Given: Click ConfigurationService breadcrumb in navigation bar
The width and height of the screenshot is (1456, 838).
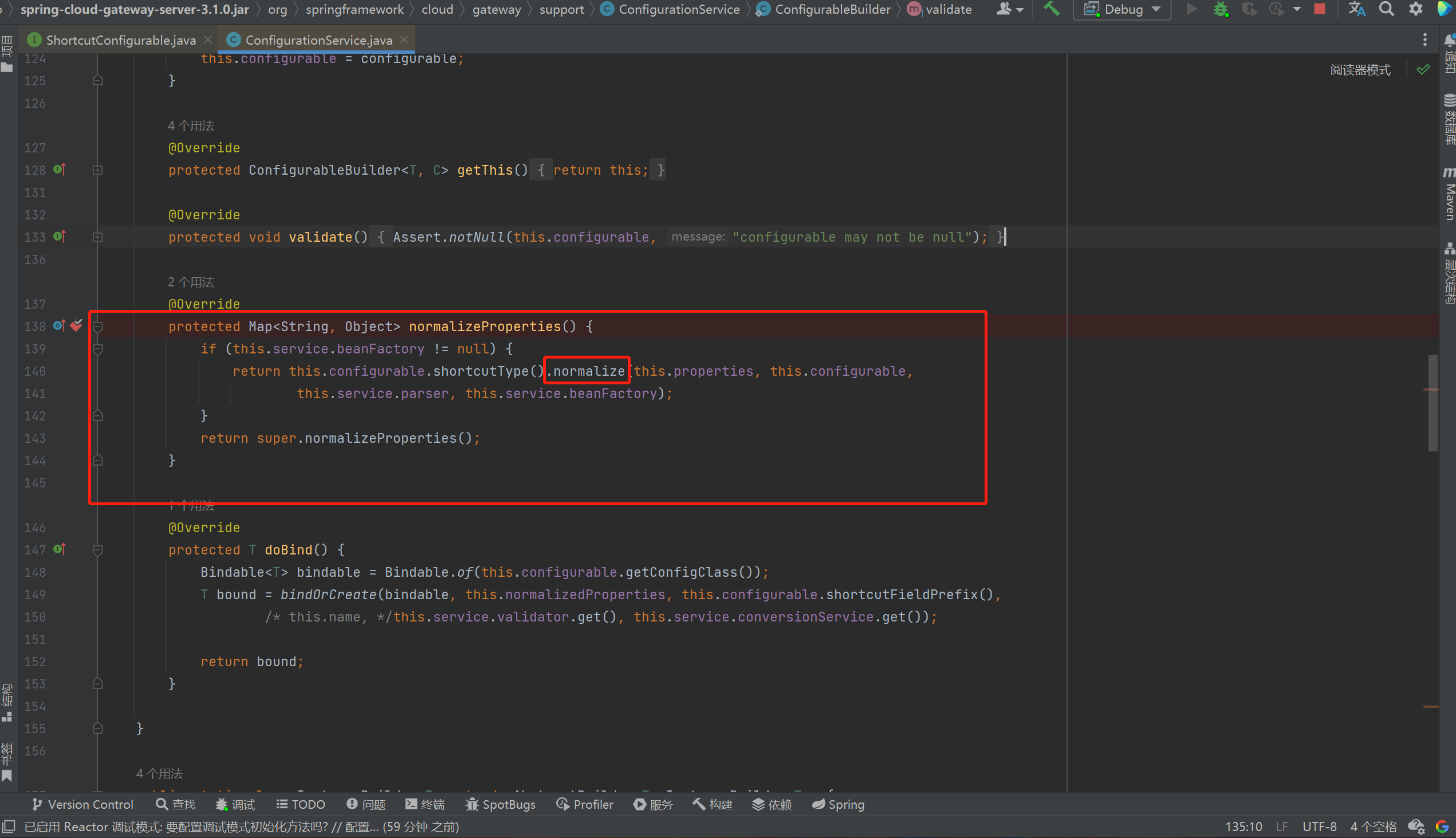Looking at the screenshot, I should 670,9.
